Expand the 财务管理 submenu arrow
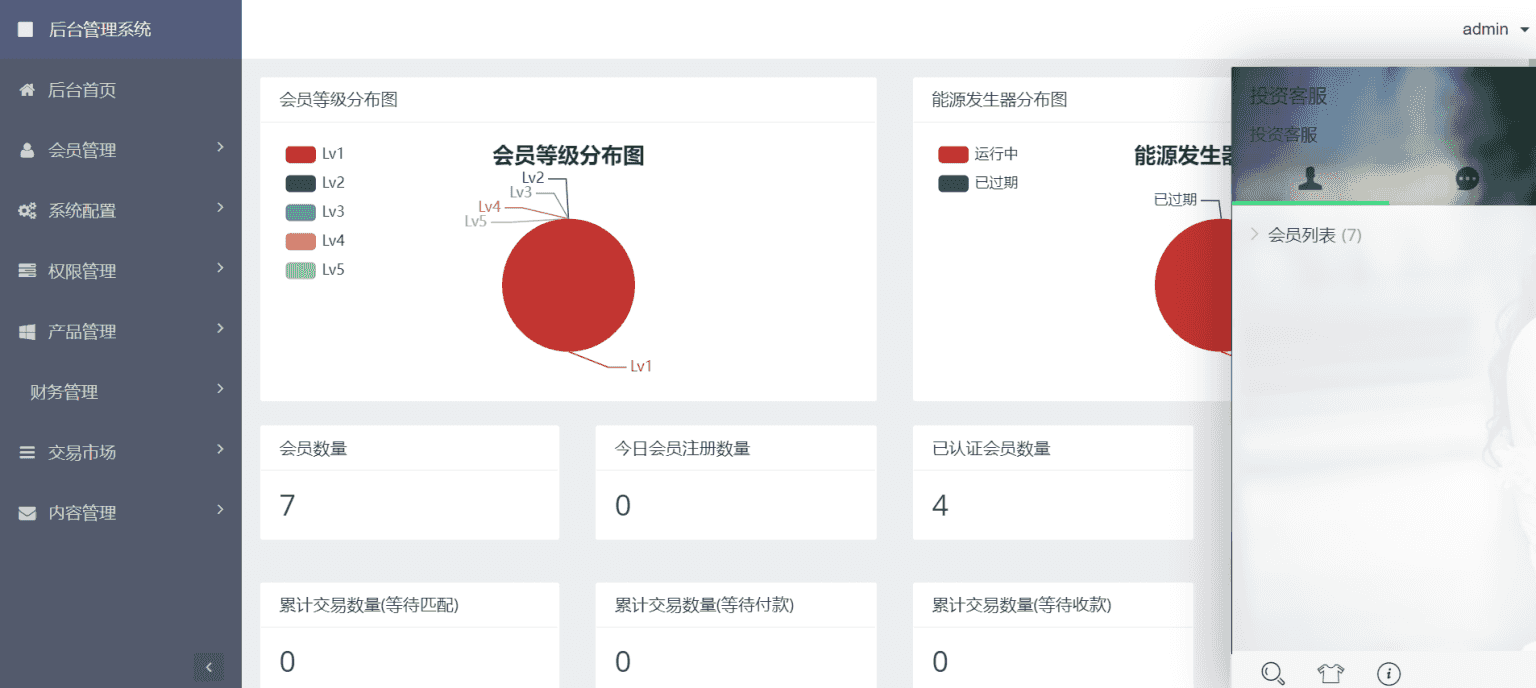The height and width of the screenshot is (688, 1536). (x=220, y=389)
